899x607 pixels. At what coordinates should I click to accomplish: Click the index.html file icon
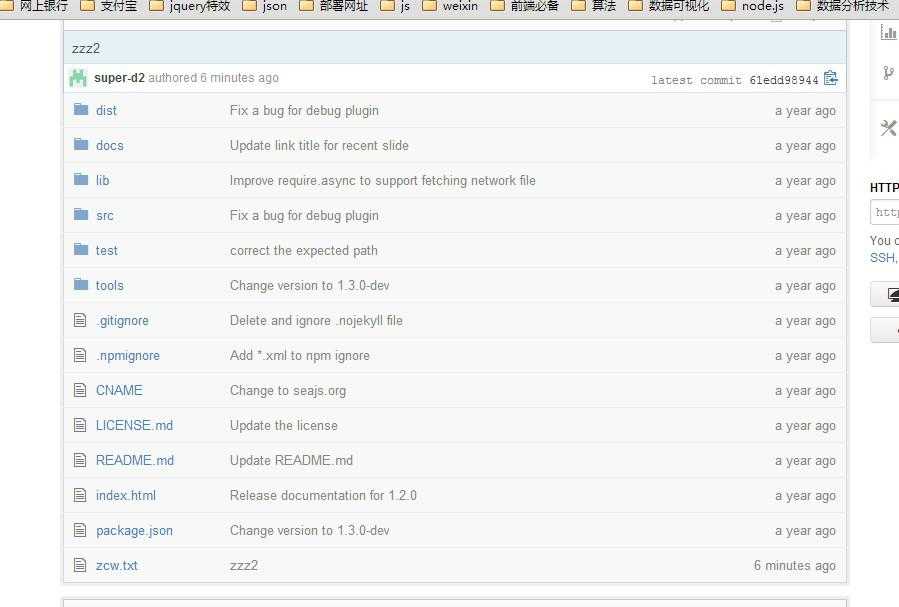[x=80, y=495]
